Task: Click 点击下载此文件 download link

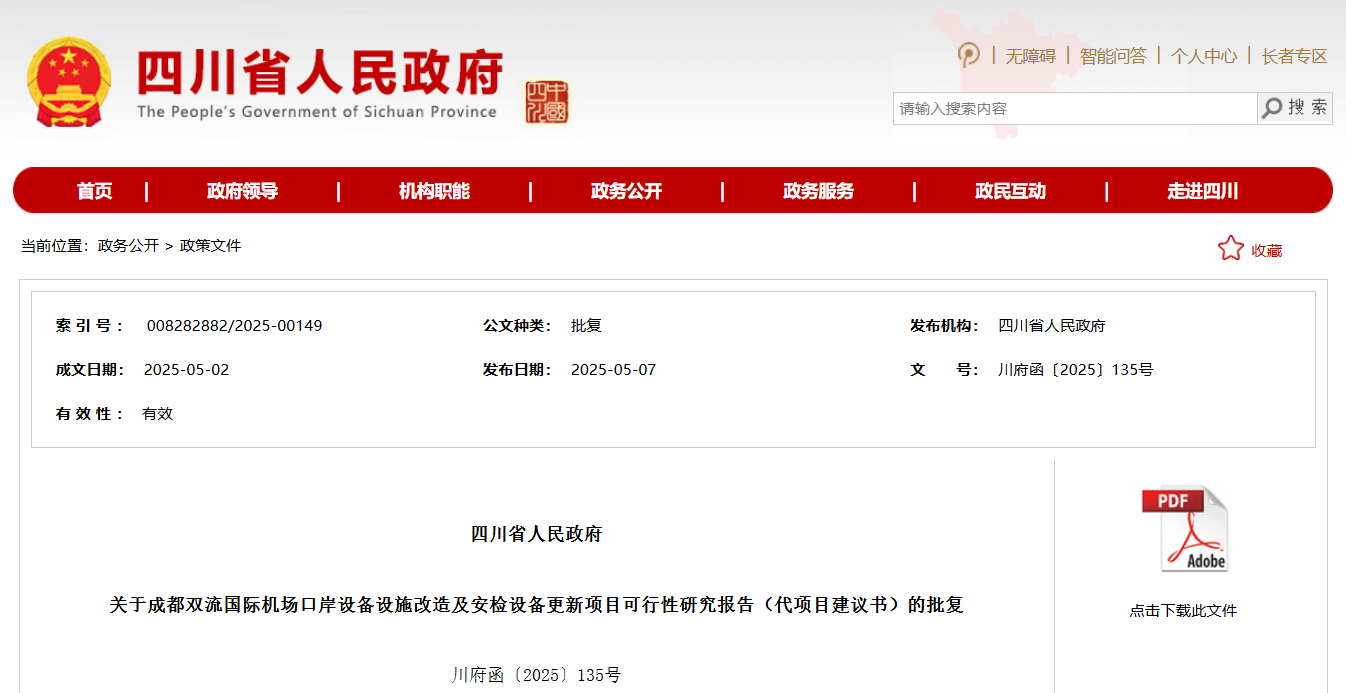Action: point(1183,610)
